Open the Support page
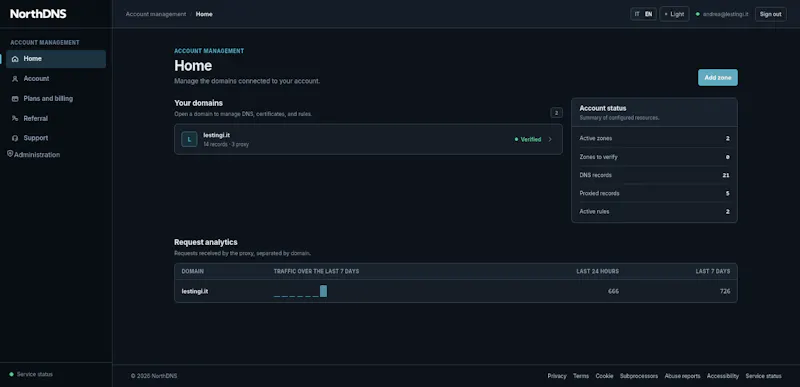Viewport: 800px width, 387px height. (56, 138)
